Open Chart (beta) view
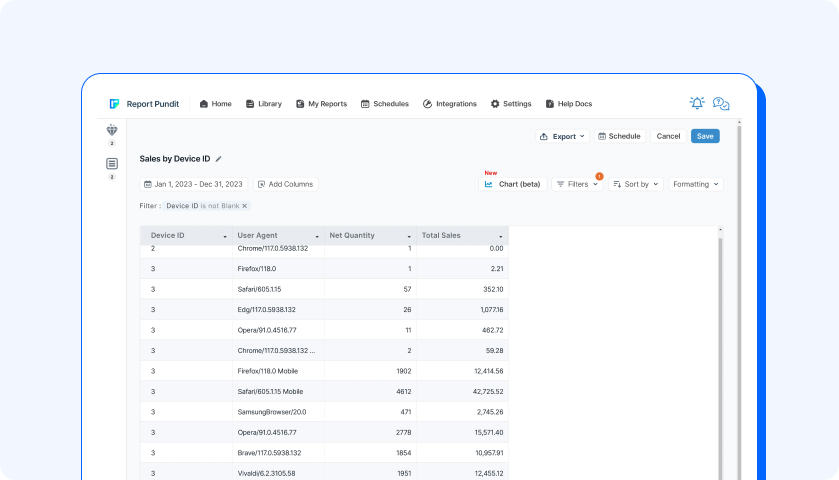839x480 pixels. [x=513, y=184]
